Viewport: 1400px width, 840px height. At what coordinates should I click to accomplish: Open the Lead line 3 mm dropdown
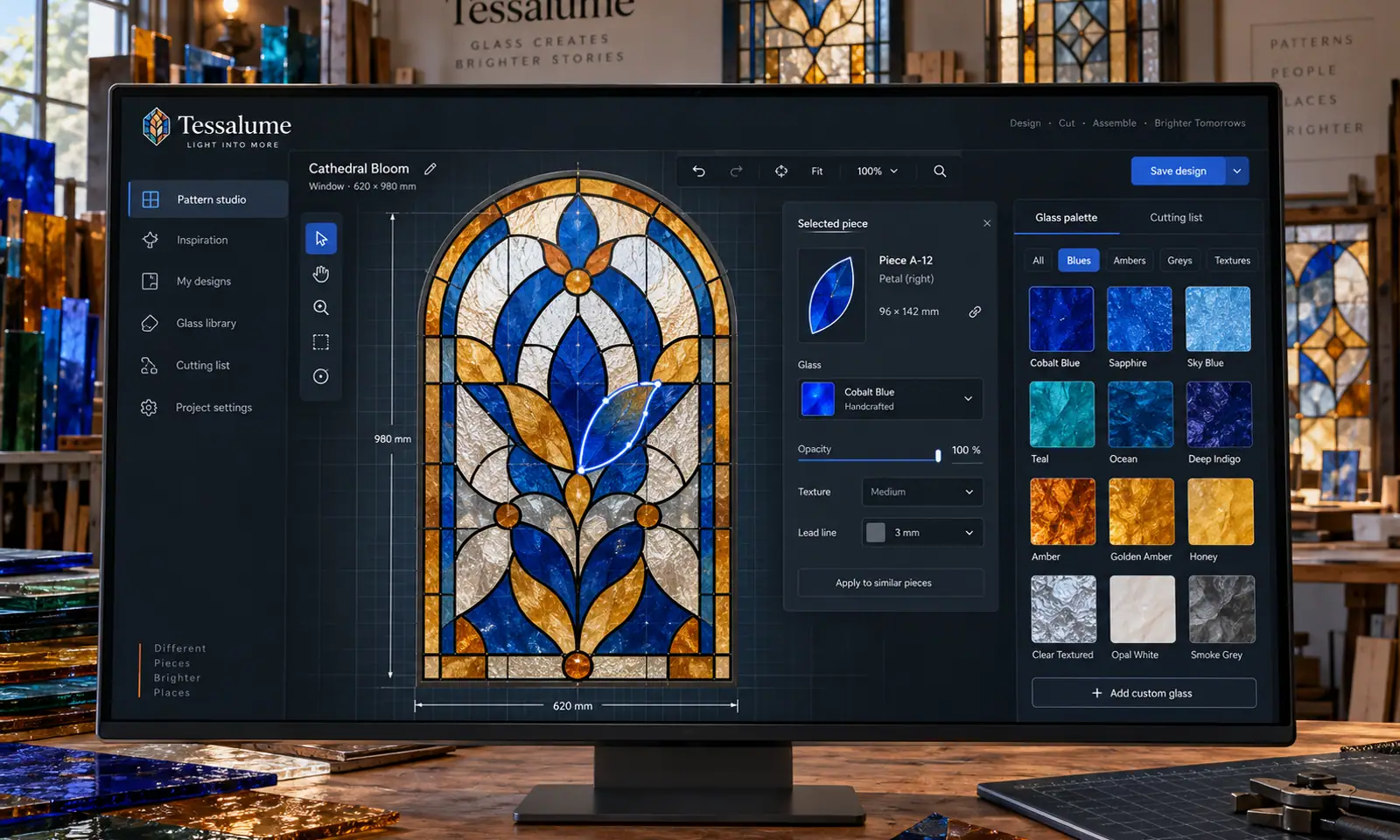pos(922,533)
